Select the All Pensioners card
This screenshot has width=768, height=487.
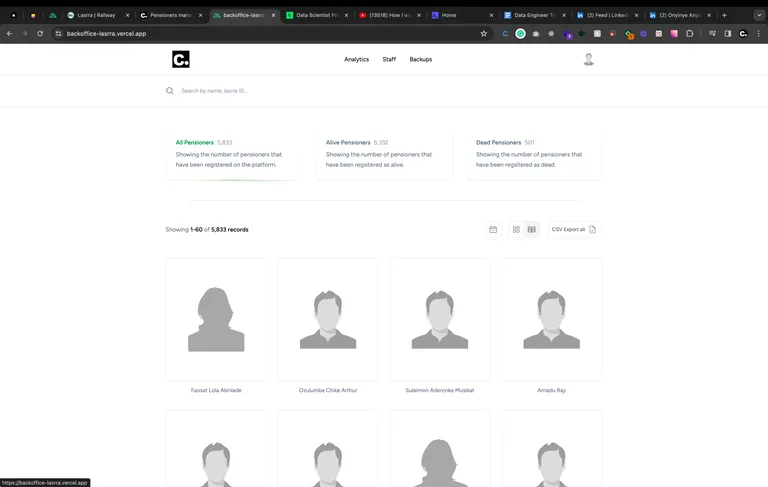[233, 153]
